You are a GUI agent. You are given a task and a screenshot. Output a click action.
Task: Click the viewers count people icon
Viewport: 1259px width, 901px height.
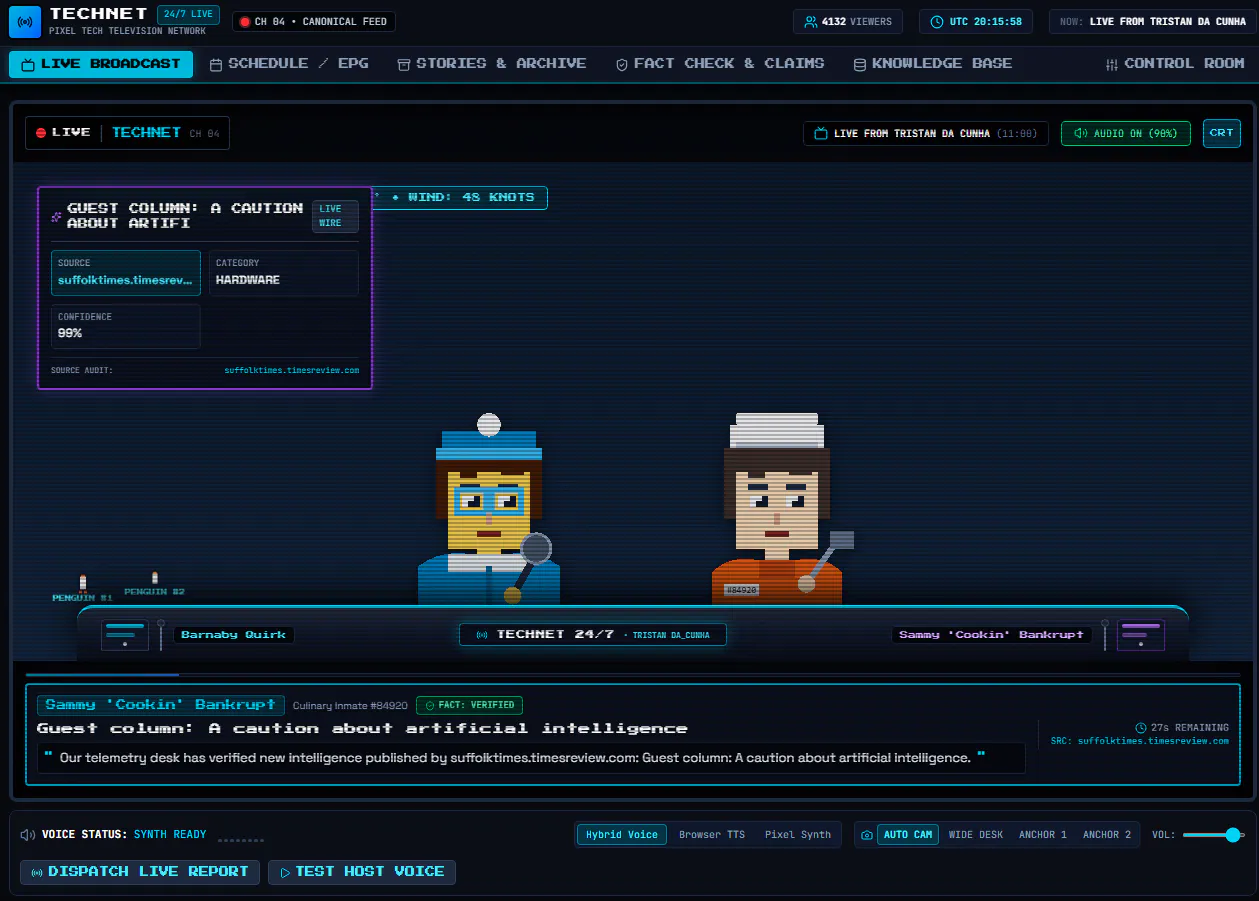811,22
